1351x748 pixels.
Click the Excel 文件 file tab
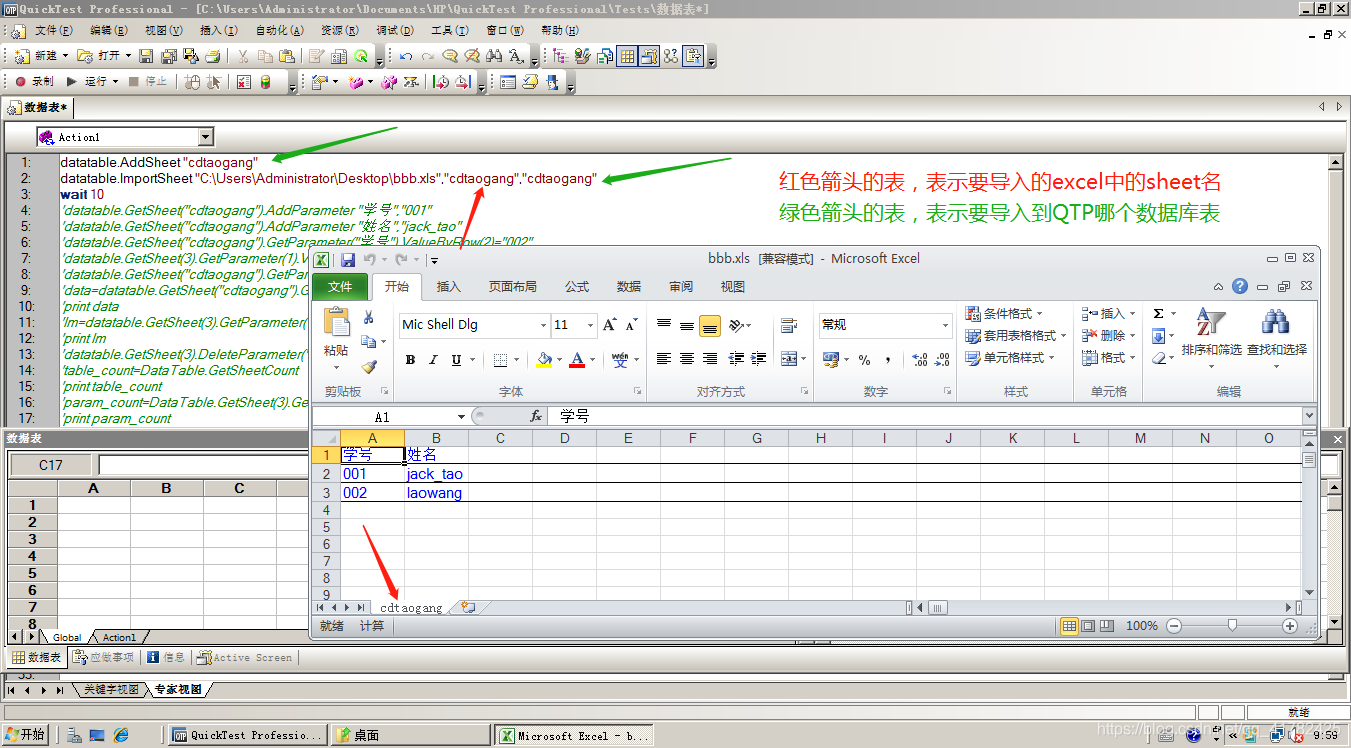pos(340,287)
